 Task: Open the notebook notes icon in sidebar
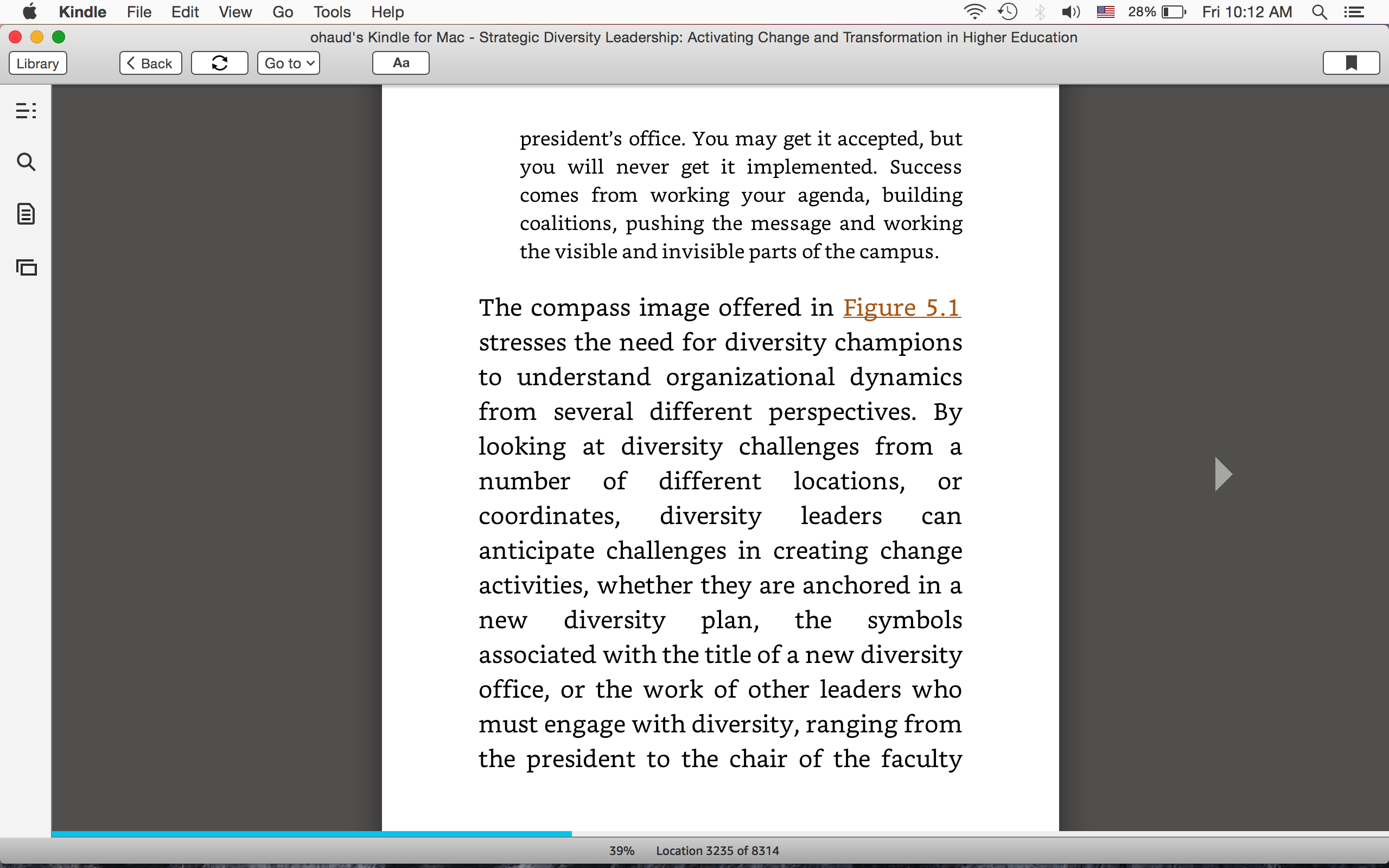click(26, 214)
